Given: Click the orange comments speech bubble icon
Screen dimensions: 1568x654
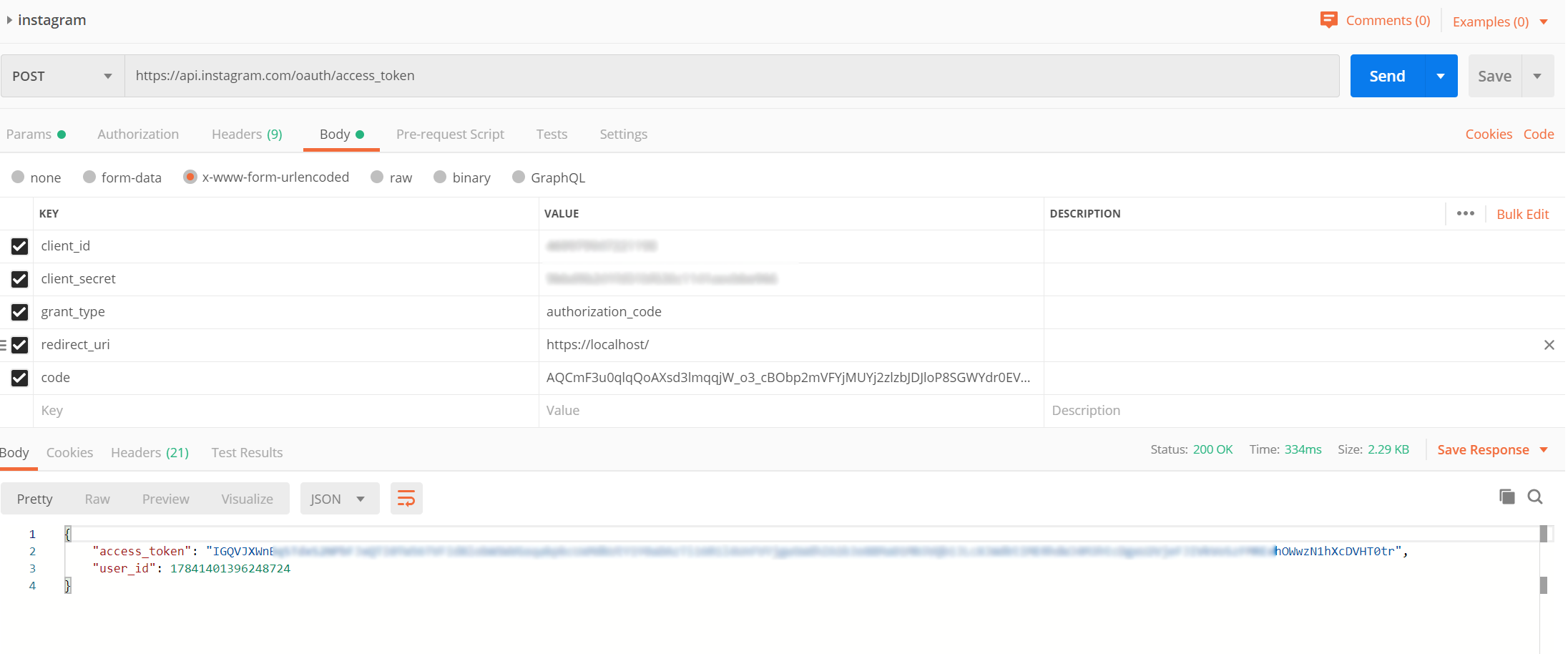Looking at the screenshot, I should [1328, 20].
